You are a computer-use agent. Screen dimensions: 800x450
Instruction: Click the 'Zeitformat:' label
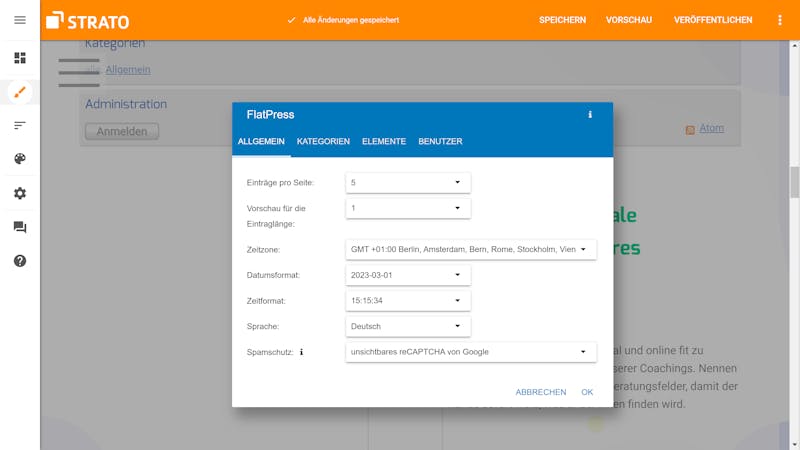266,301
